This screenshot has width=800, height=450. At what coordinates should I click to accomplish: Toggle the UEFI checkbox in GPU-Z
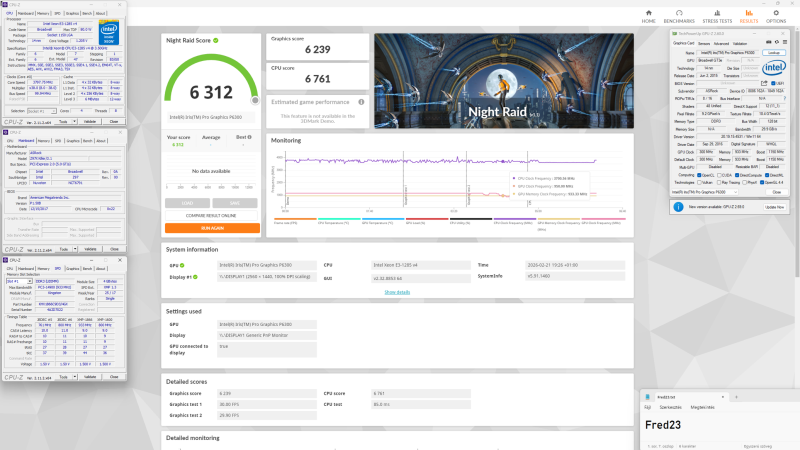[x=773, y=83]
